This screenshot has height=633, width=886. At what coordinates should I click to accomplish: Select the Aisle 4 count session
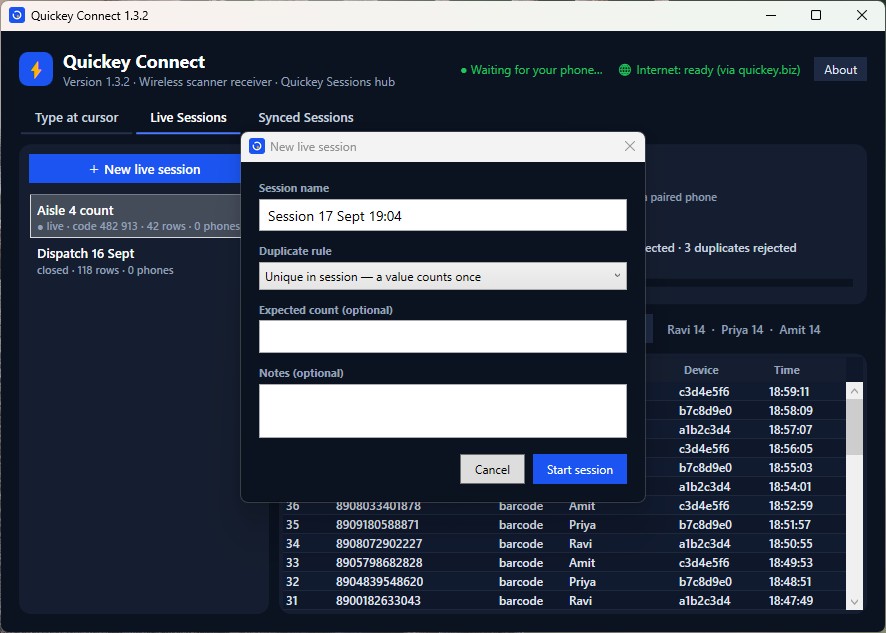[136, 216]
